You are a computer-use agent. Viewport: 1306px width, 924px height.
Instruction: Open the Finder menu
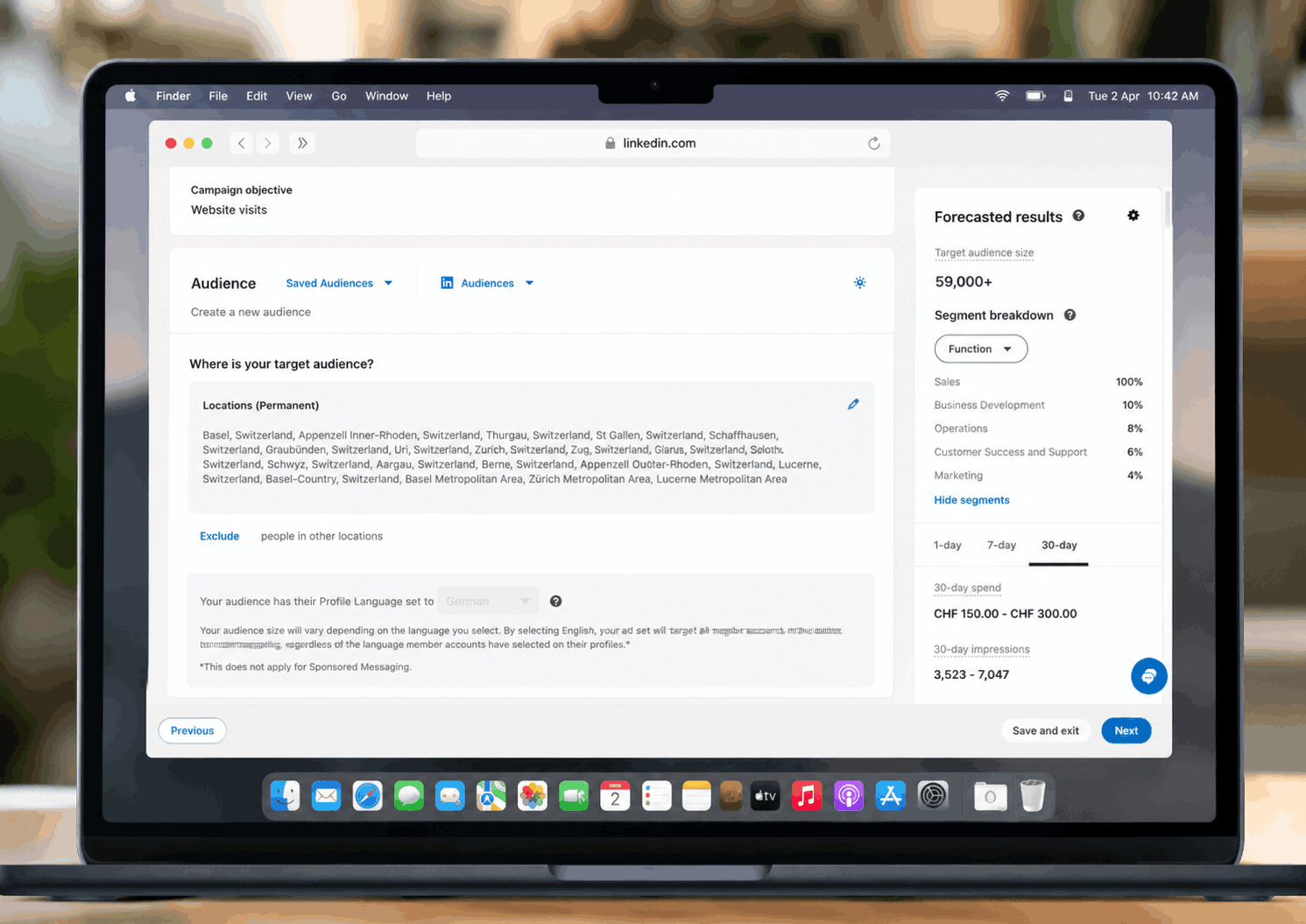(x=173, y=95)
